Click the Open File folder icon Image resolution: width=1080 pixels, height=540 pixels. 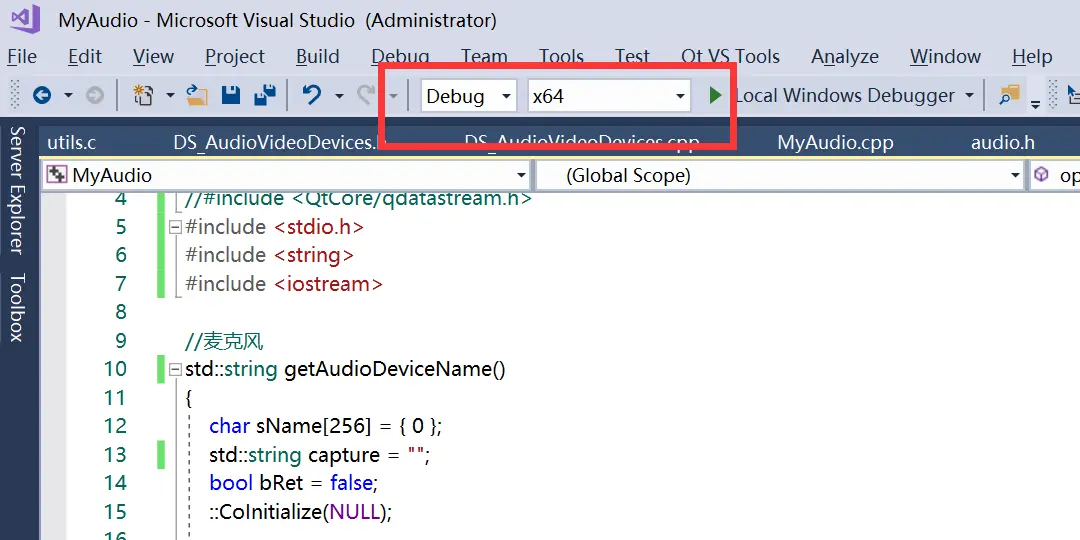(x=198, y=95)
